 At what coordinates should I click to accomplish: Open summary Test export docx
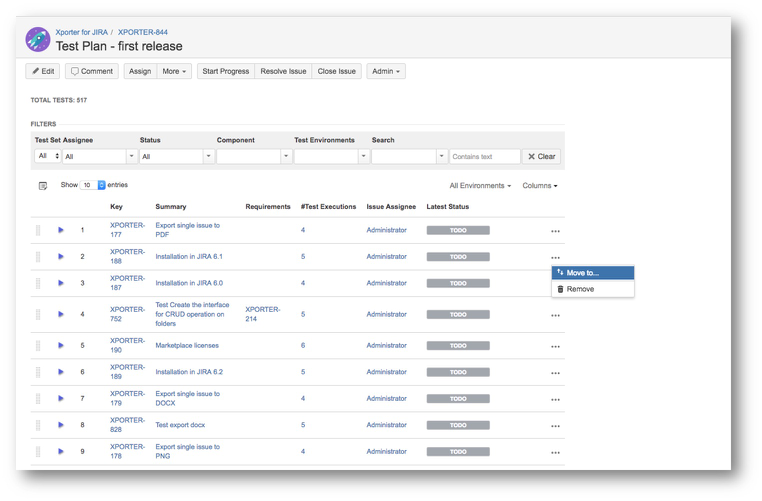[180, 425]
